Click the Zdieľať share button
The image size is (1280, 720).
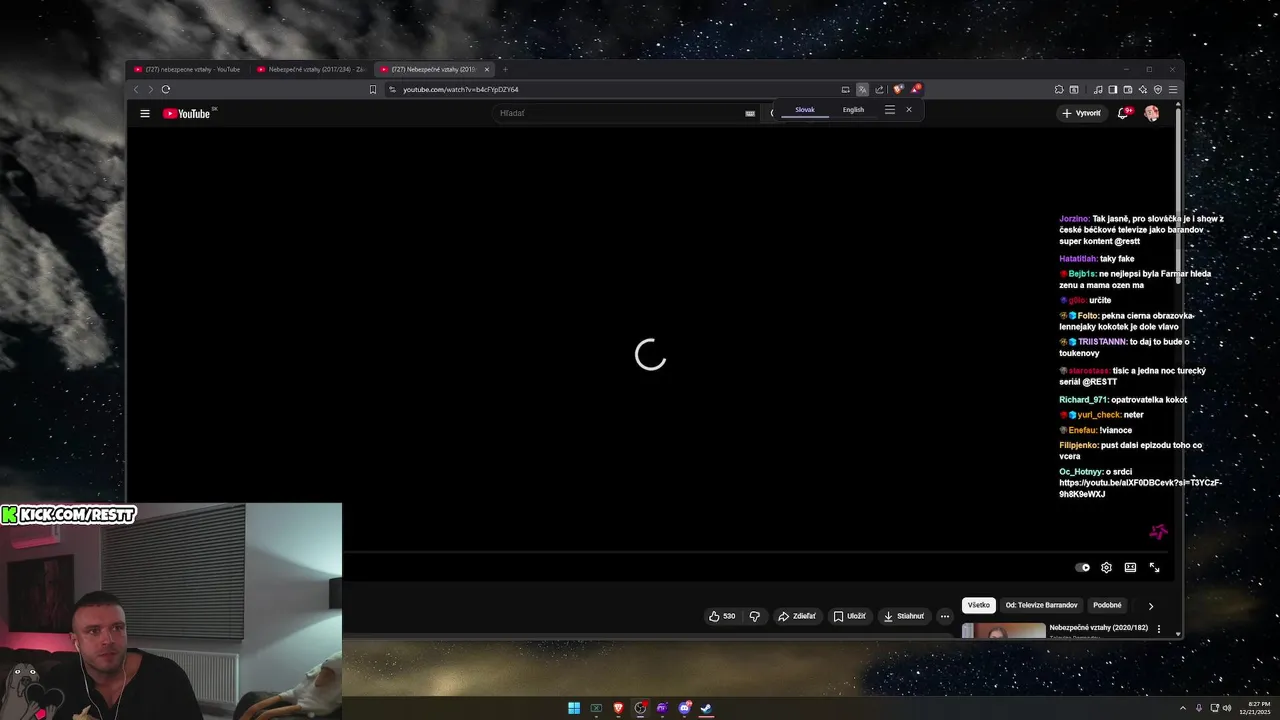tap(797, 616)
